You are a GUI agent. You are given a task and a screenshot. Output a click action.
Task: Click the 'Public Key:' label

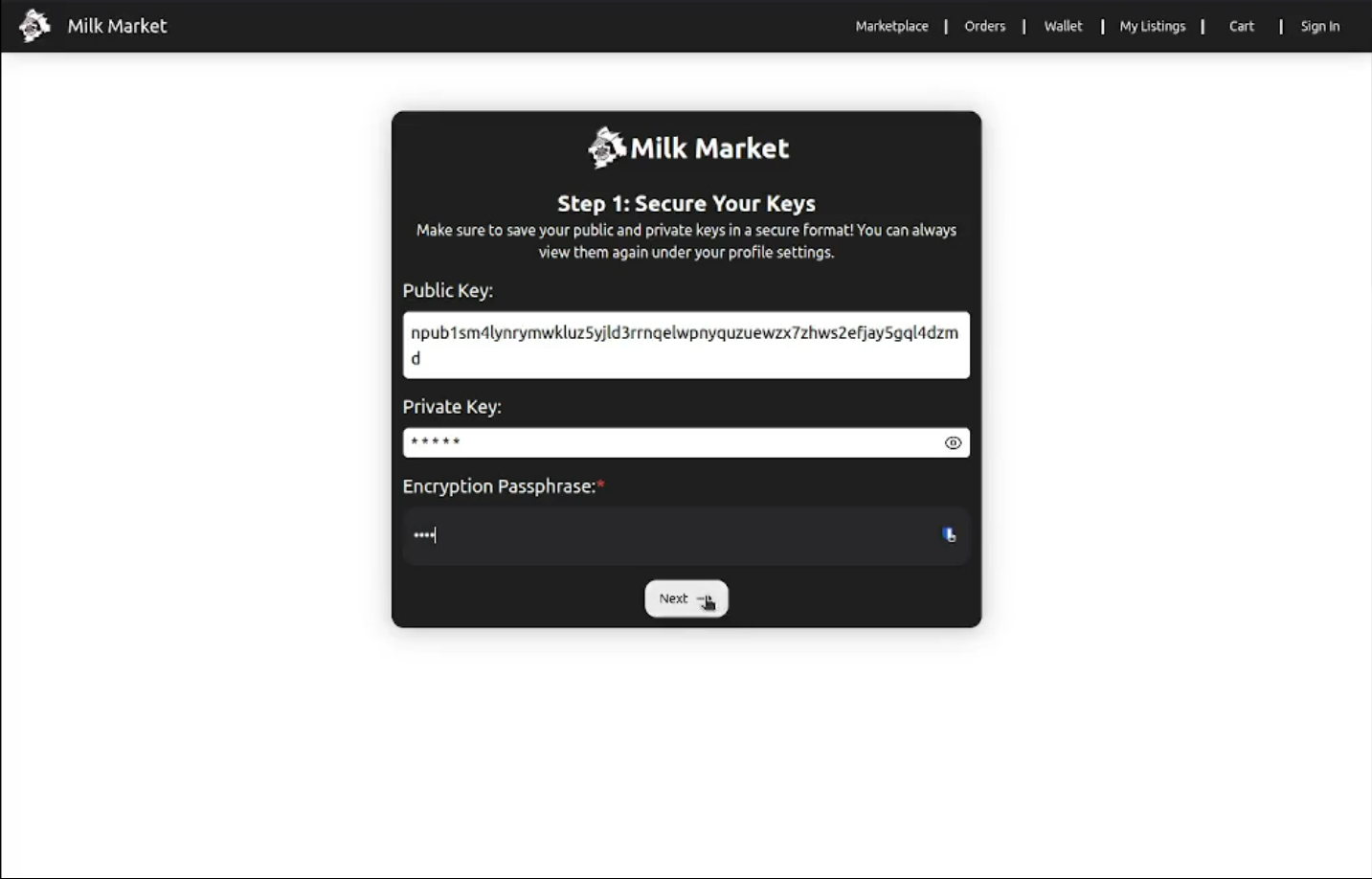tap(447, 290)
